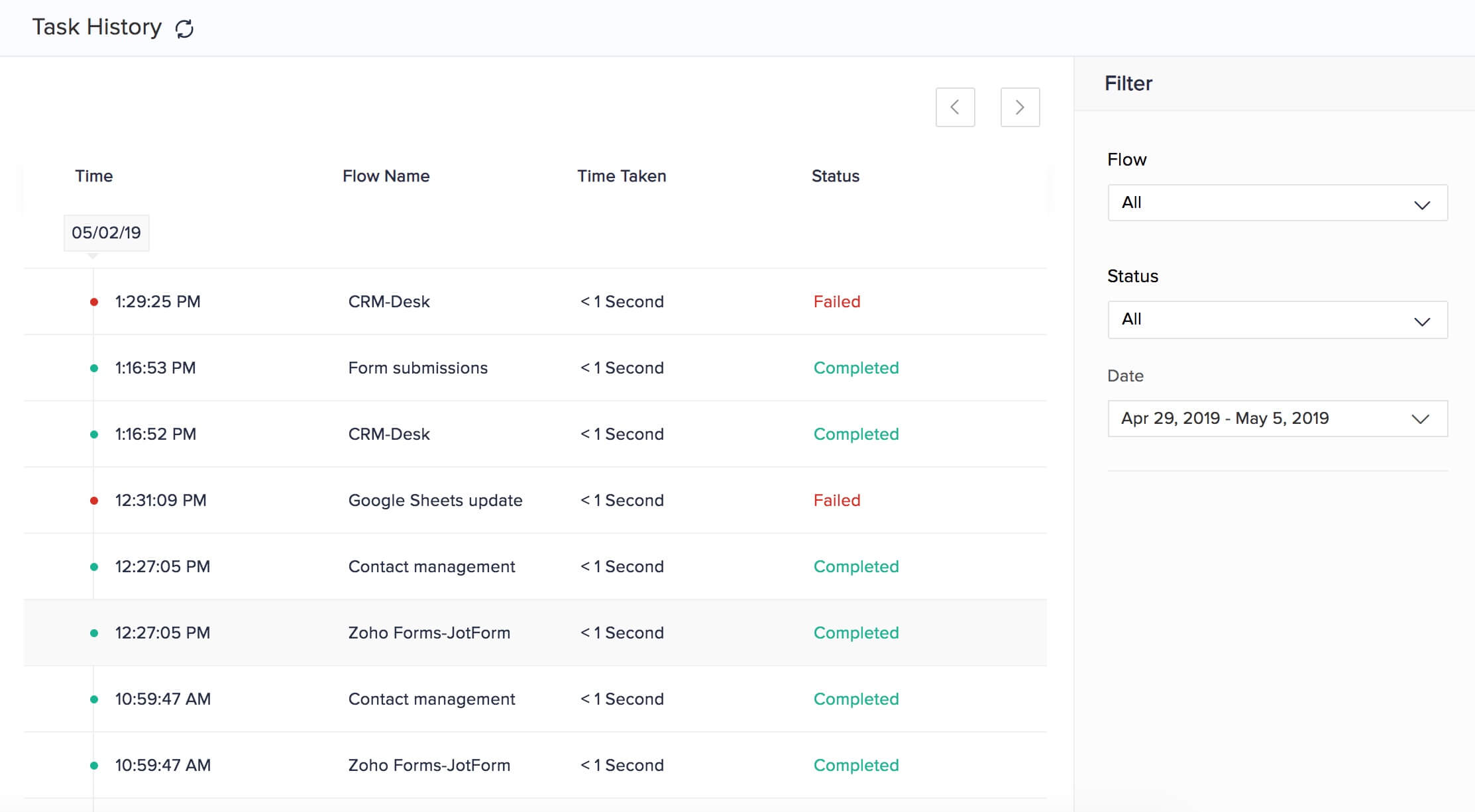The image size is (1475, 812).
Task: Click Completed status for Form submissions
Action: [x=856, y=368]
